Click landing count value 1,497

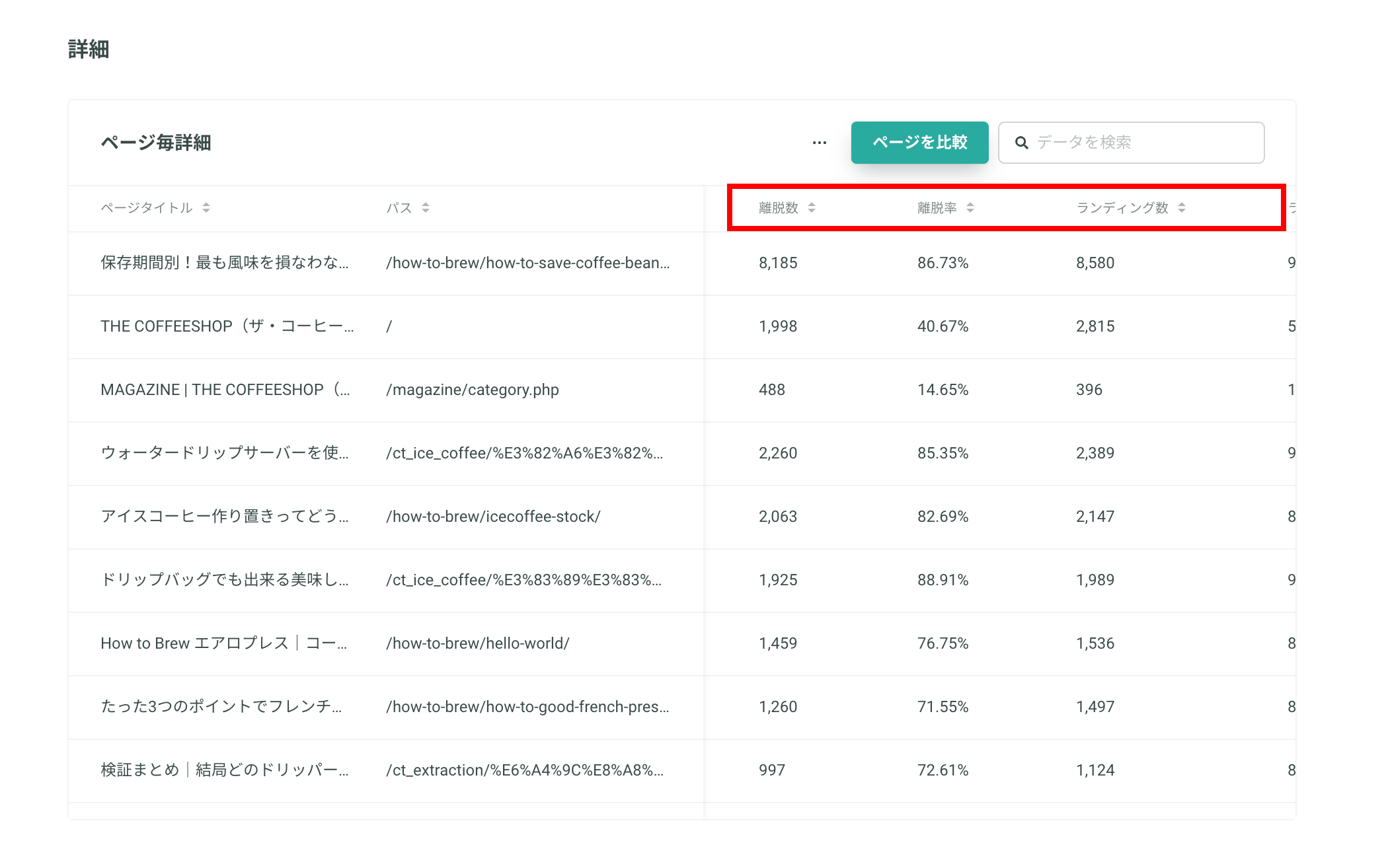1095,707
